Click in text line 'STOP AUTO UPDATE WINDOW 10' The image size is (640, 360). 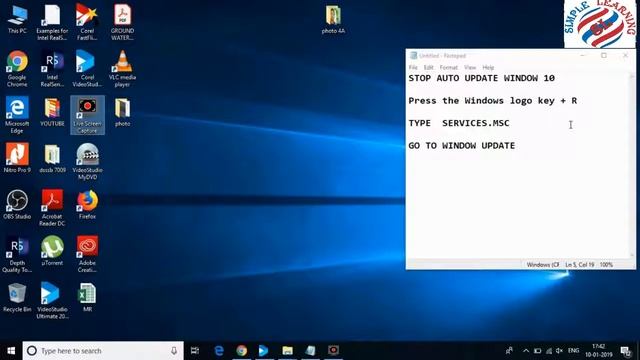tap(482, 78)
